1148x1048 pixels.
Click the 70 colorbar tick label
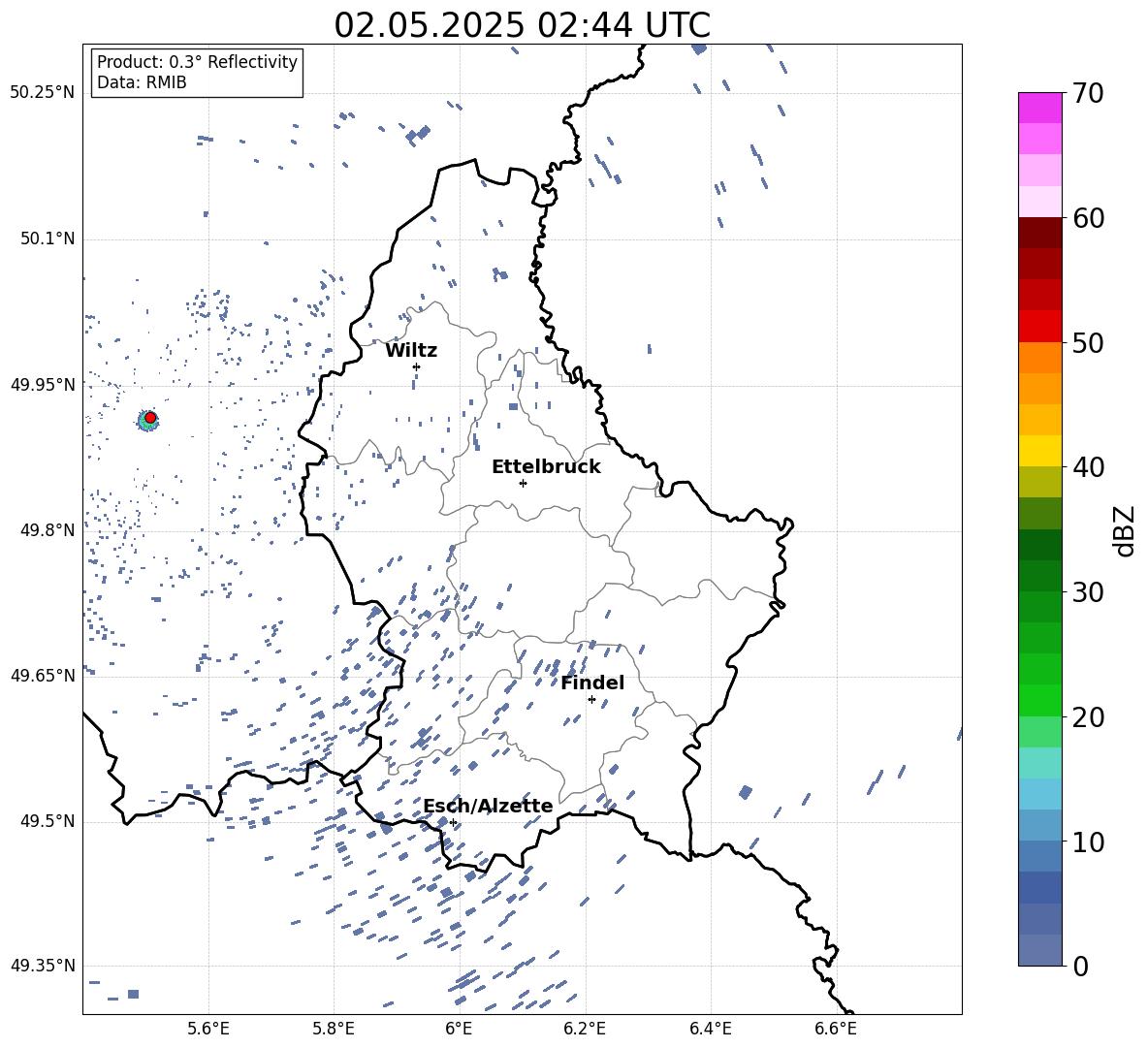click(x=1088, y=94)
